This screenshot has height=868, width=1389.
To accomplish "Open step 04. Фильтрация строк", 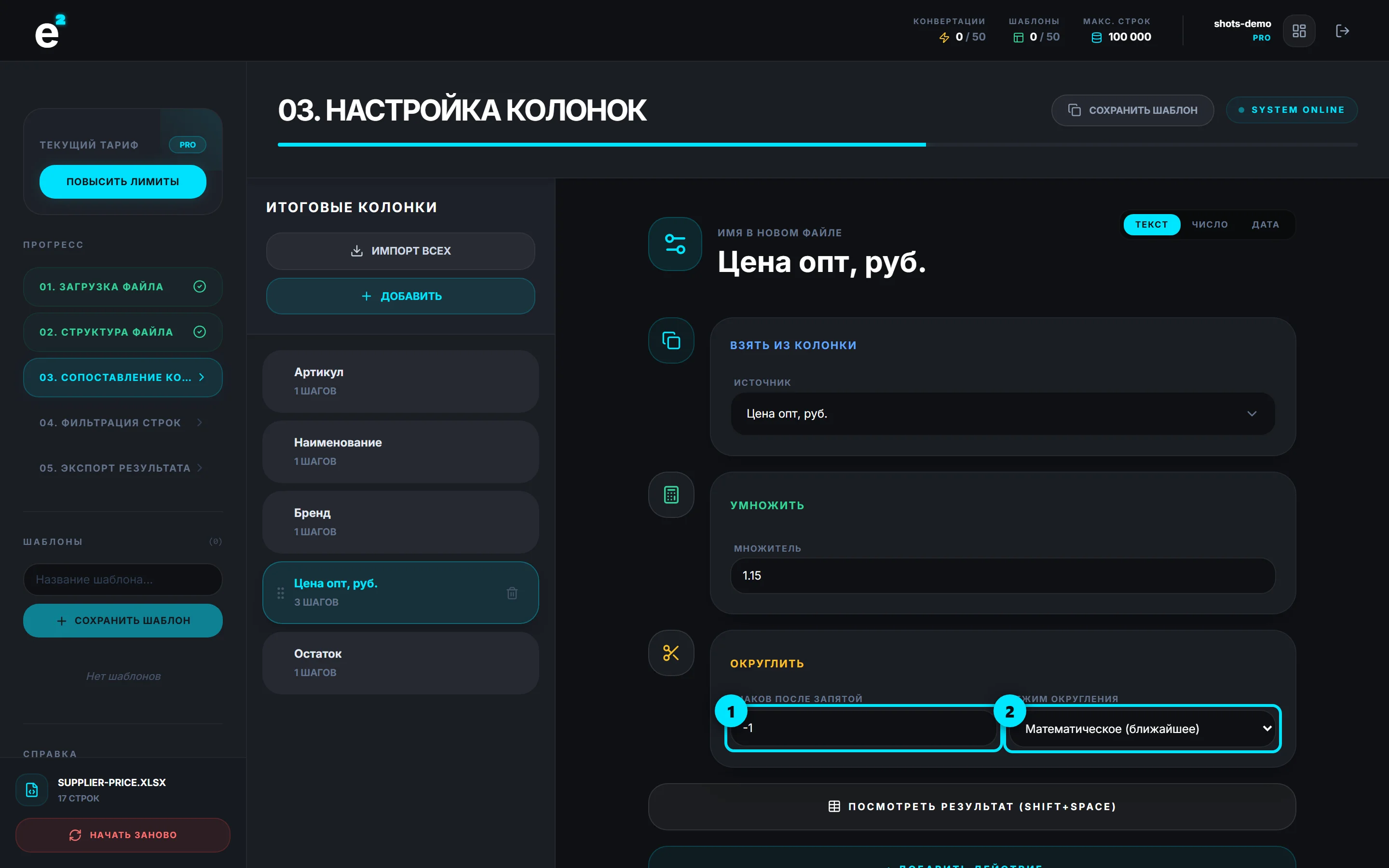I will (x=123, y=422).
